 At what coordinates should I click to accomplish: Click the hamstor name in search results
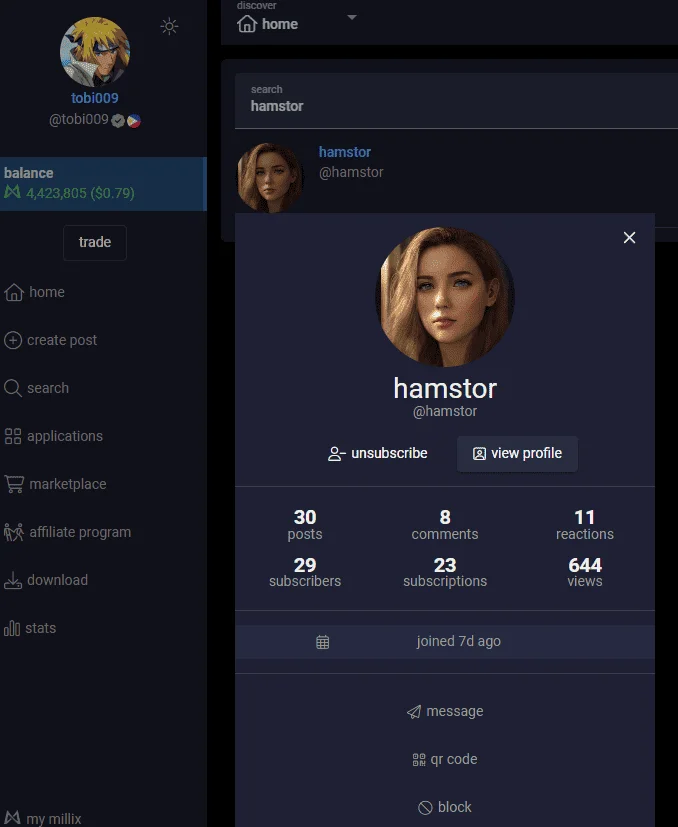pyautogui.click(x=345, y=152)
